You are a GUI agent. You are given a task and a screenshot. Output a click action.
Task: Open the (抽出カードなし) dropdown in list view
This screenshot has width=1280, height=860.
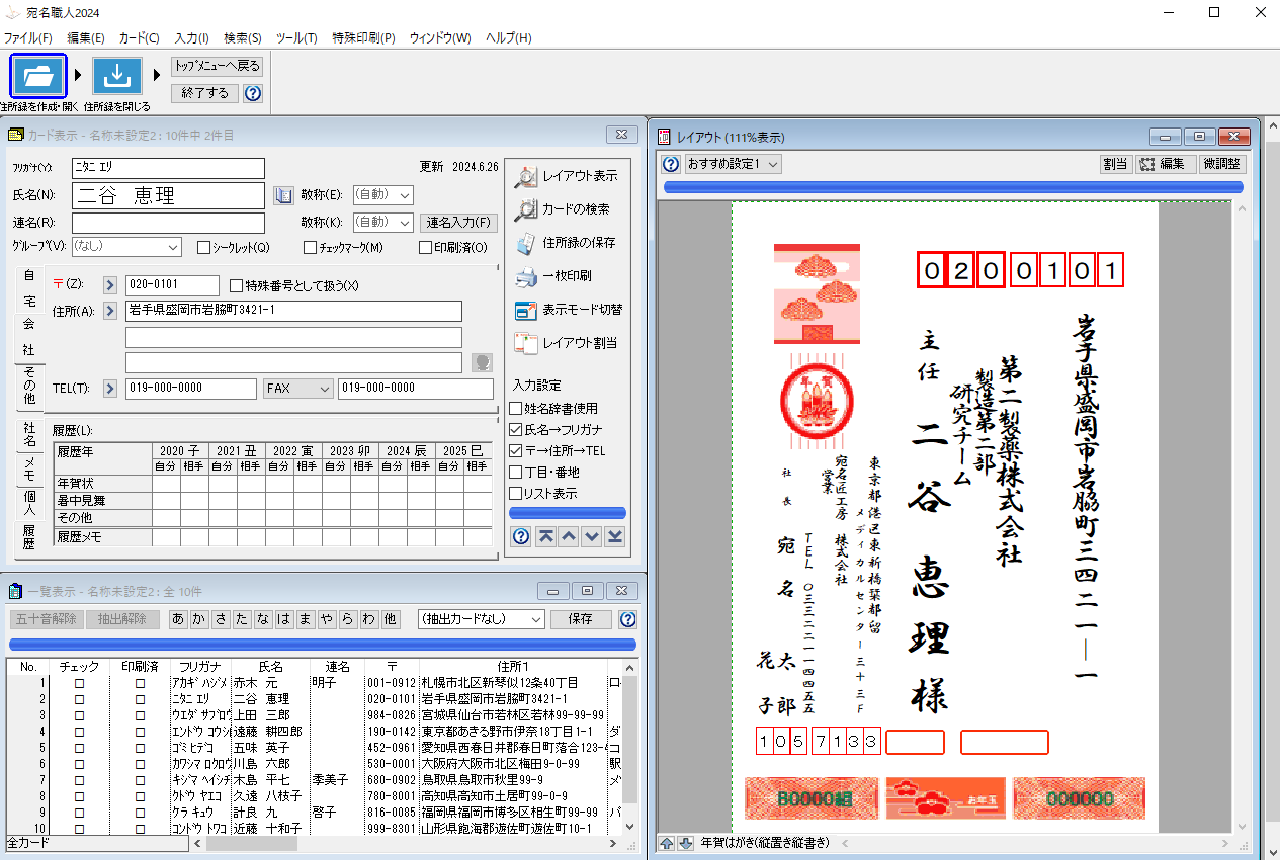tap(481, 619)
